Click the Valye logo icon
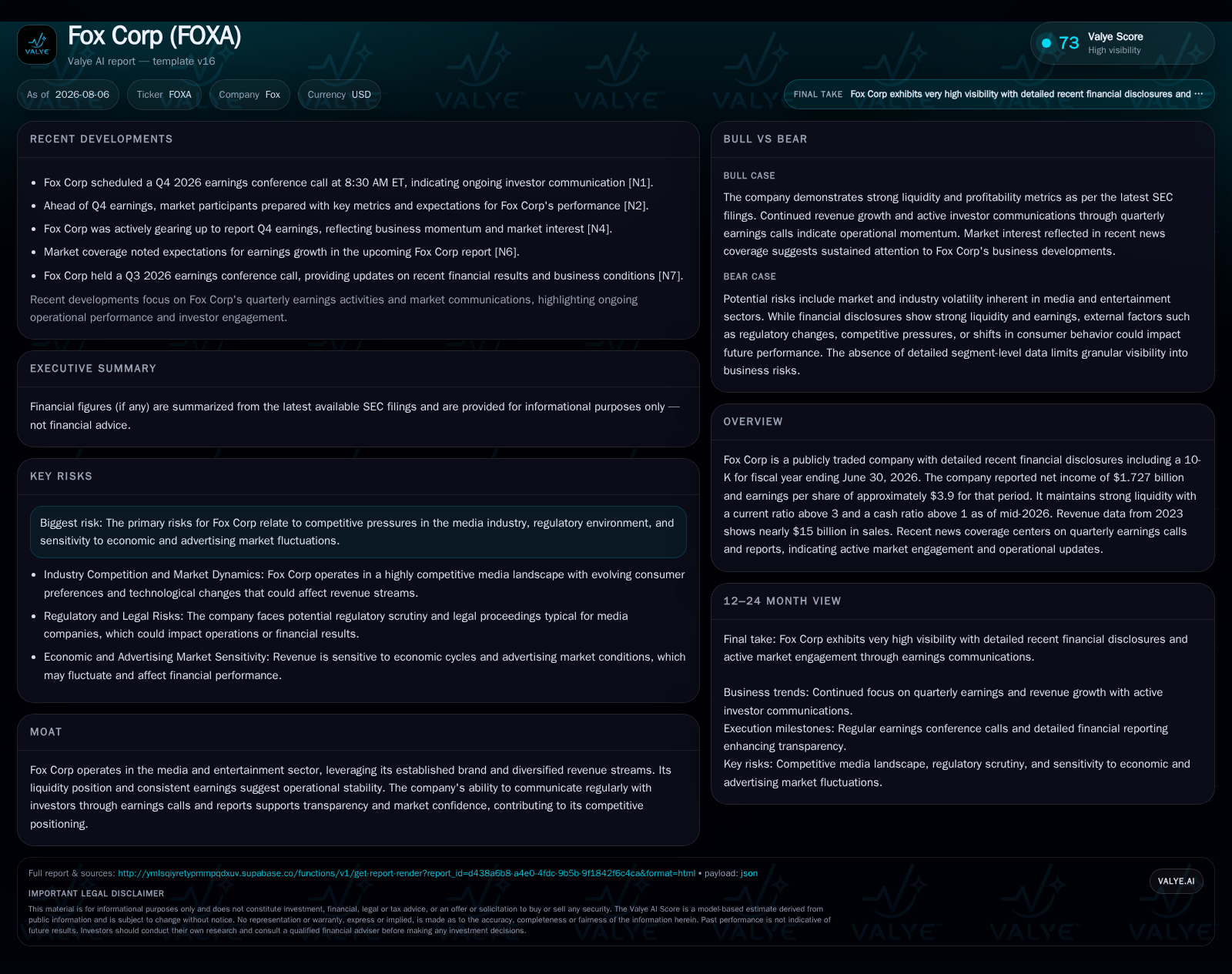The height and width of the screenshot is (974, 1232). pos(37,45)
